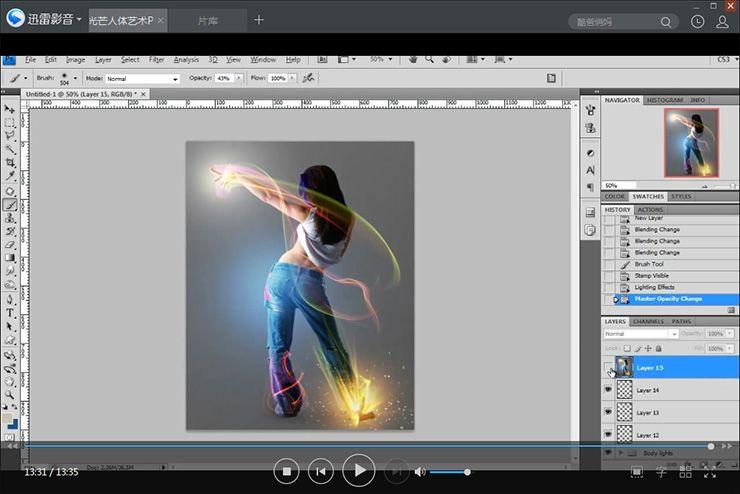
Task: Select the Healing Brush tool
Action: click(x=9, y=191)
